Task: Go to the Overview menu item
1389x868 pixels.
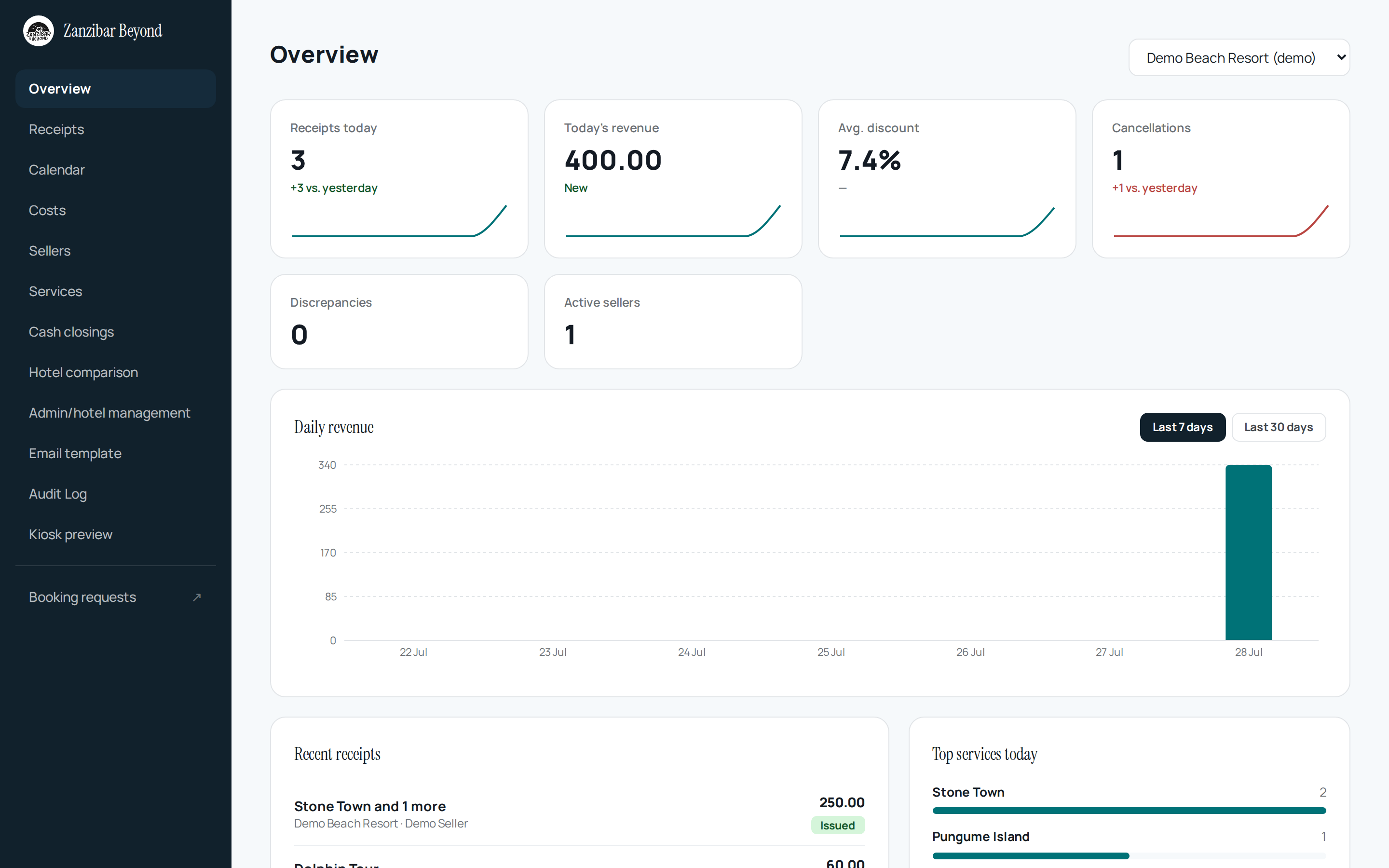Action: coord(115,89)
